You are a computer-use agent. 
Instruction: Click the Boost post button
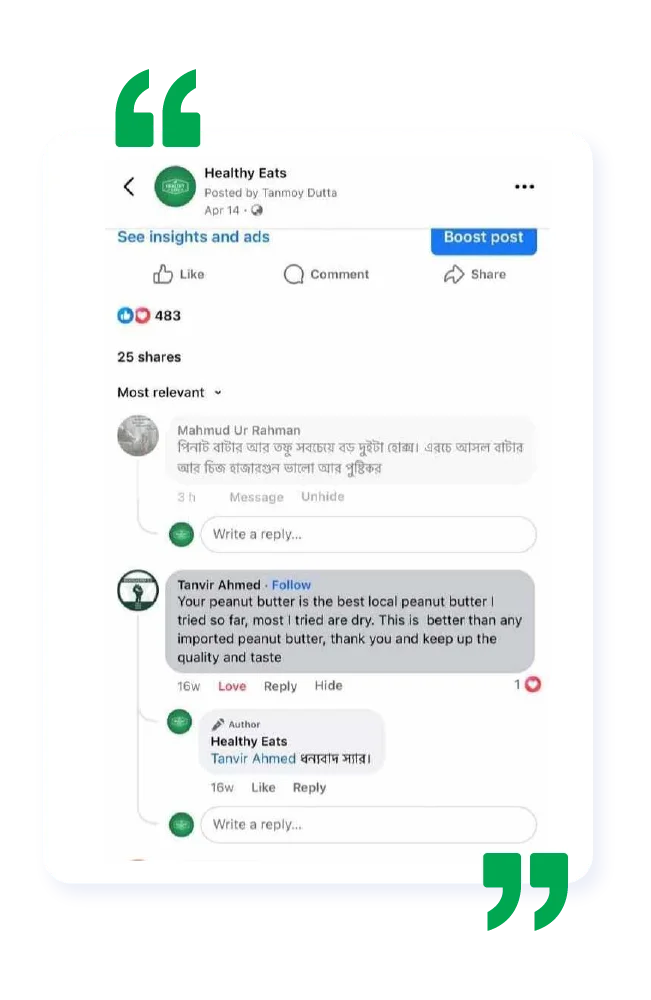(x=483, y=239)
